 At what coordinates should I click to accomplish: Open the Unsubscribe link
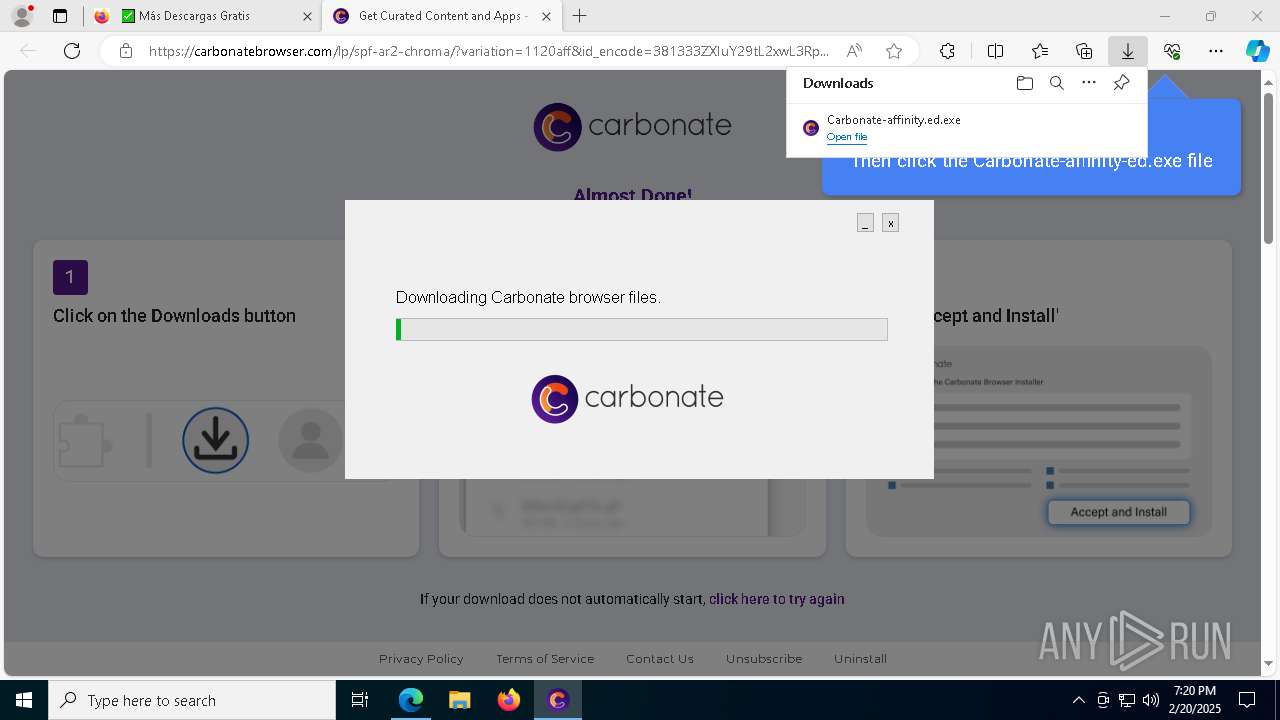point(764,659)
